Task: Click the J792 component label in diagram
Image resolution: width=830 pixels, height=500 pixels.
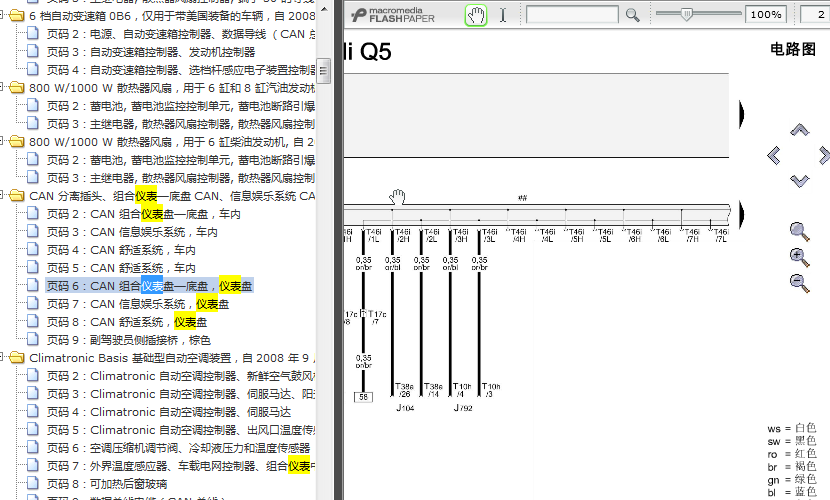Action: (463, 408)
